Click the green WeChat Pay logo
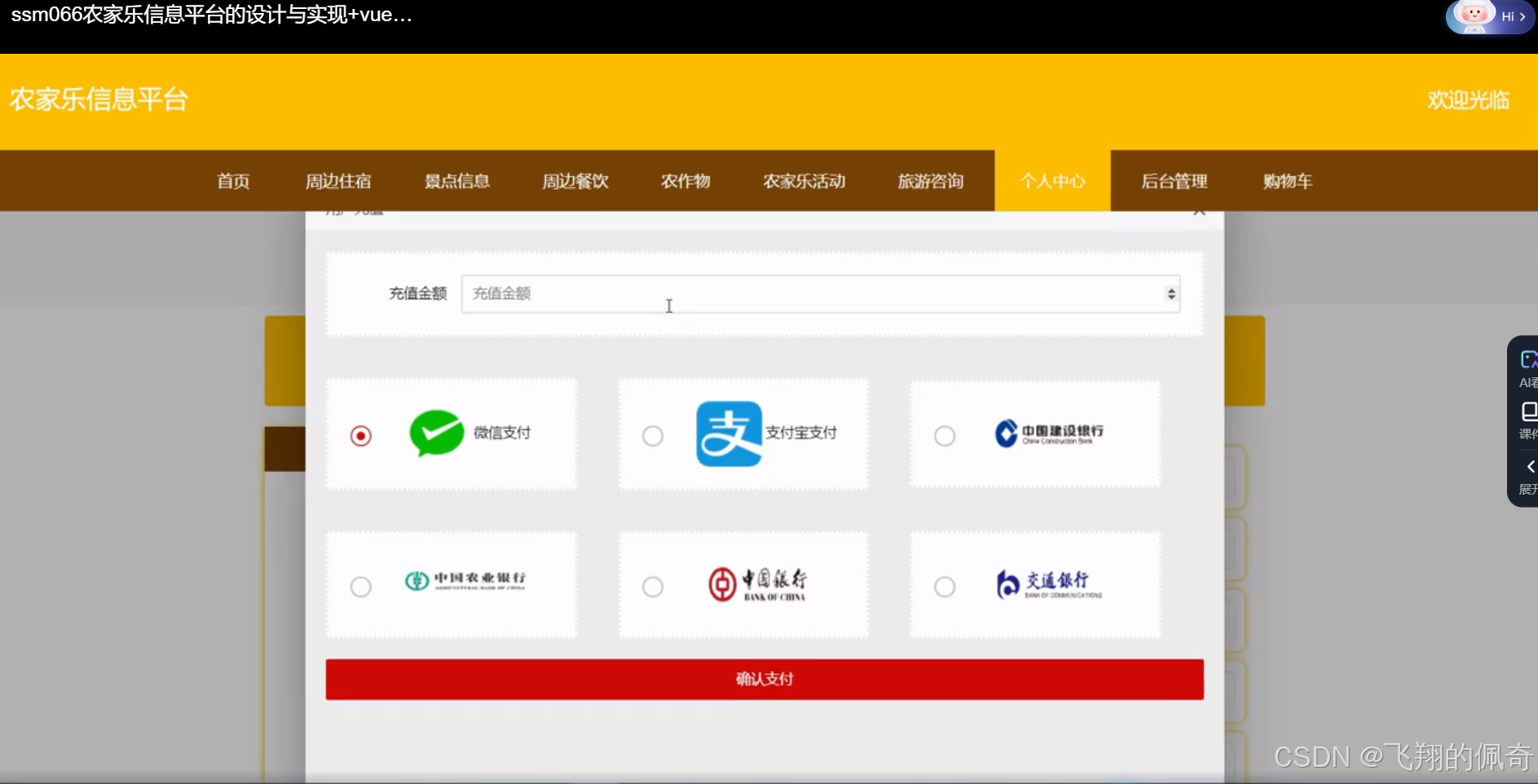 tap(436, 433)
